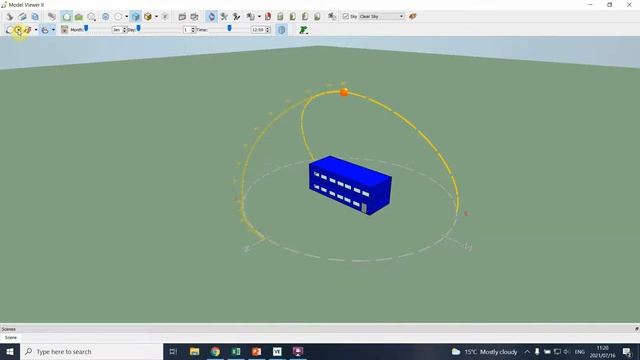Open Task View from the taskbar
Screen dimensions: 640x360
tap(173, 351)
